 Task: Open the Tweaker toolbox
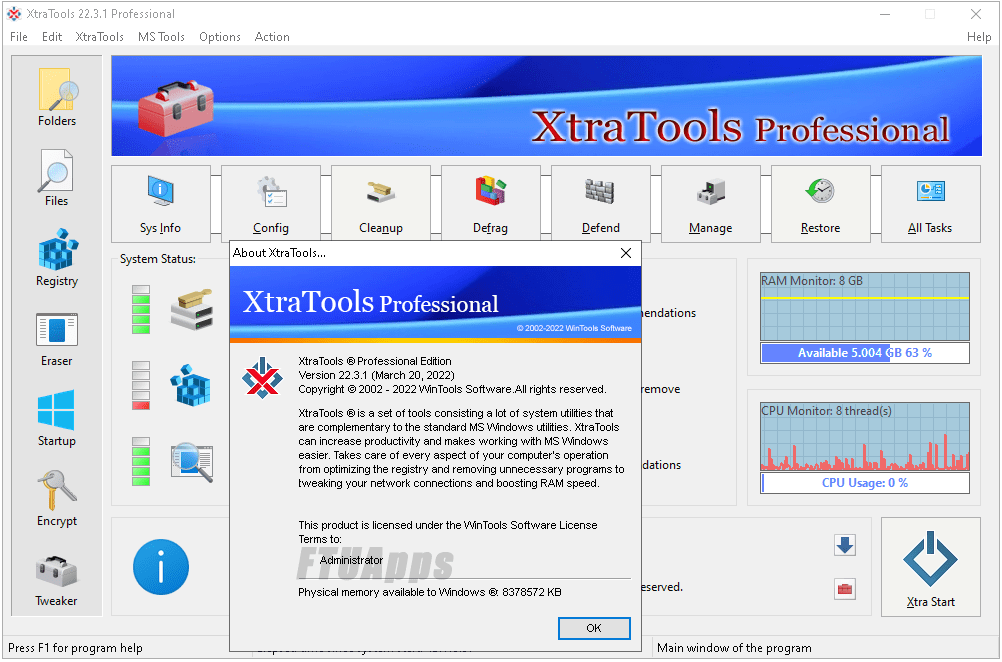click(x=57, y=580)
